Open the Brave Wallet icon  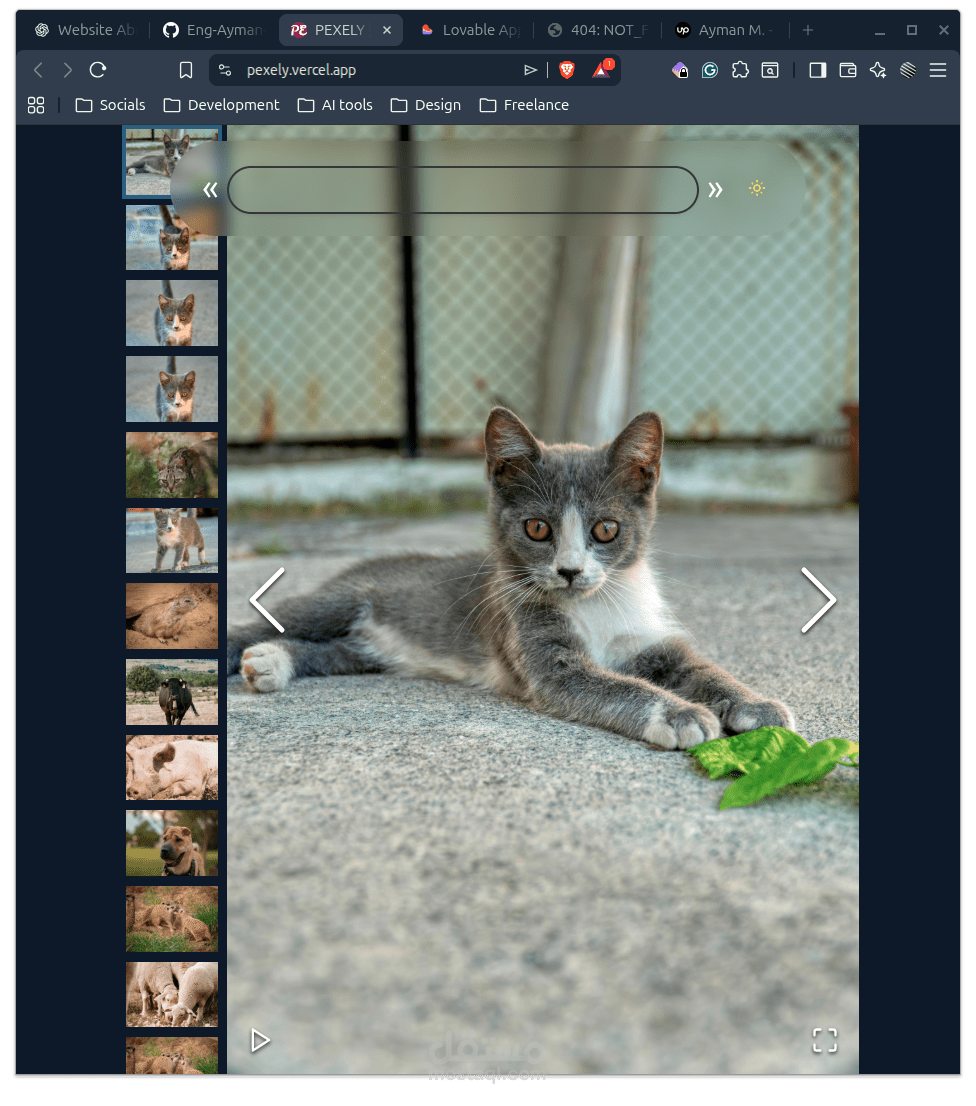point(848,70)
